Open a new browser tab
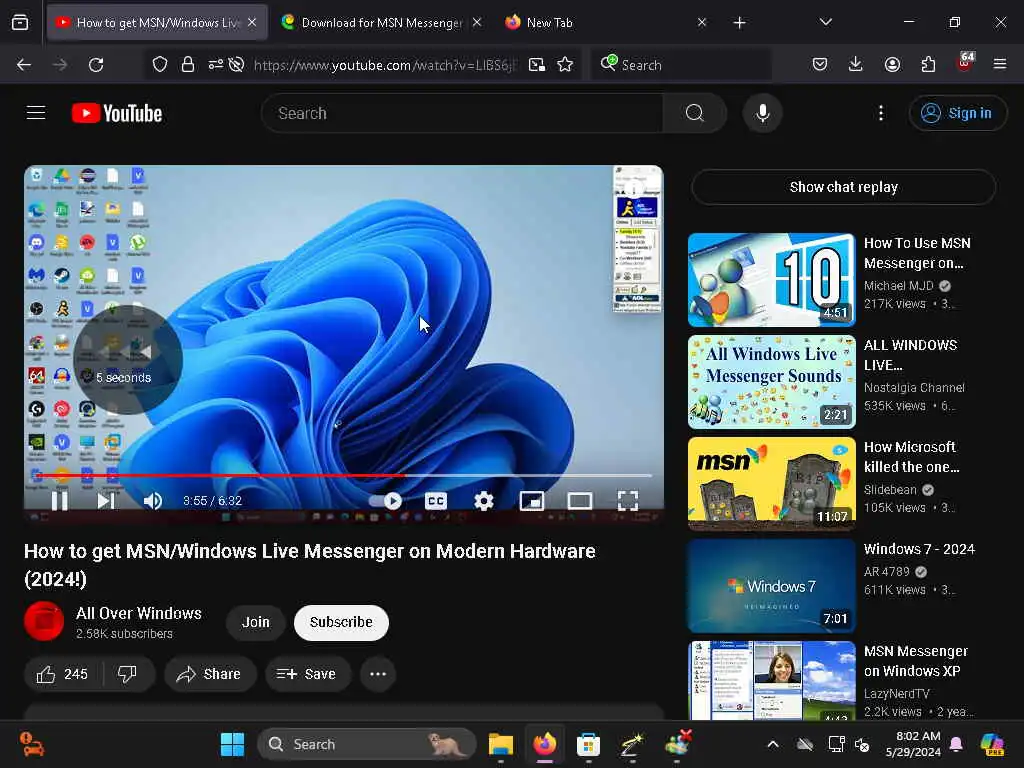This screenshot has width=1024, height=768. tap(739, 23)
